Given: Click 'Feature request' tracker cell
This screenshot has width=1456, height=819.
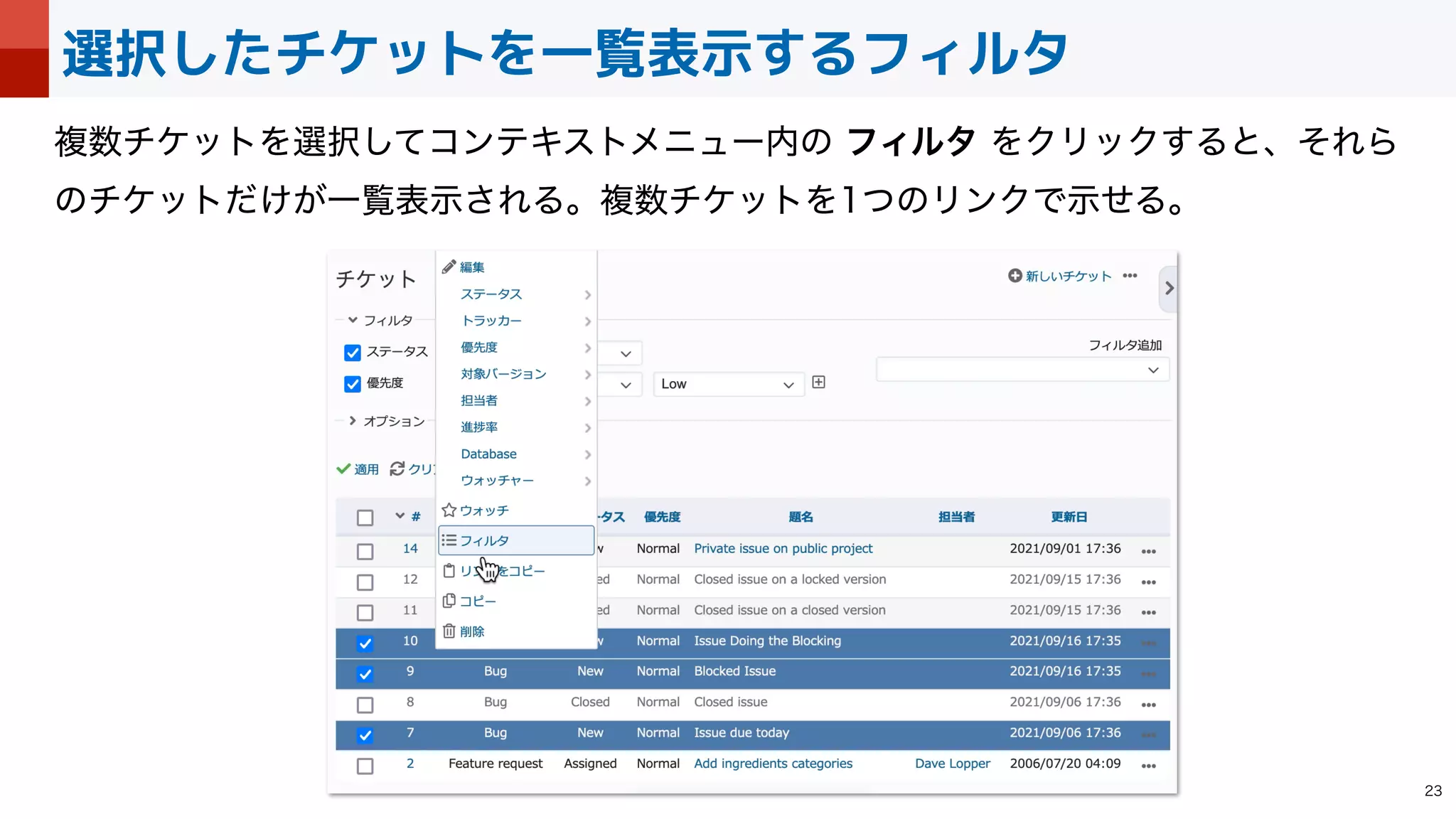Looking at the screenshot, I should coord(496,763).
